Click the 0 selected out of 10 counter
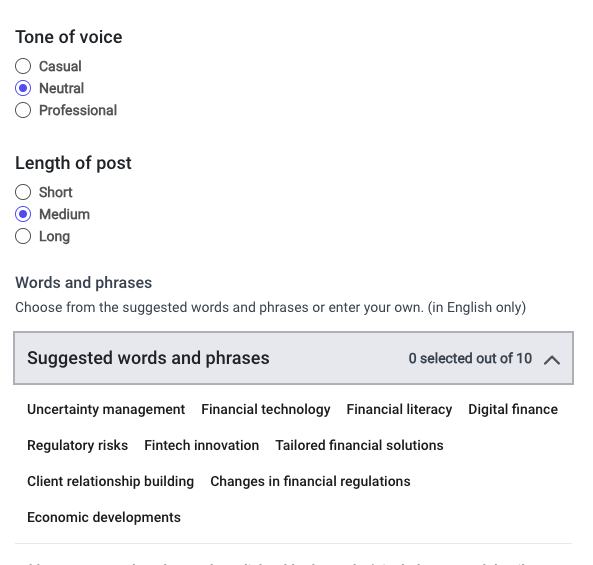This screenshot has height=565, width=593. coord(470,358)
